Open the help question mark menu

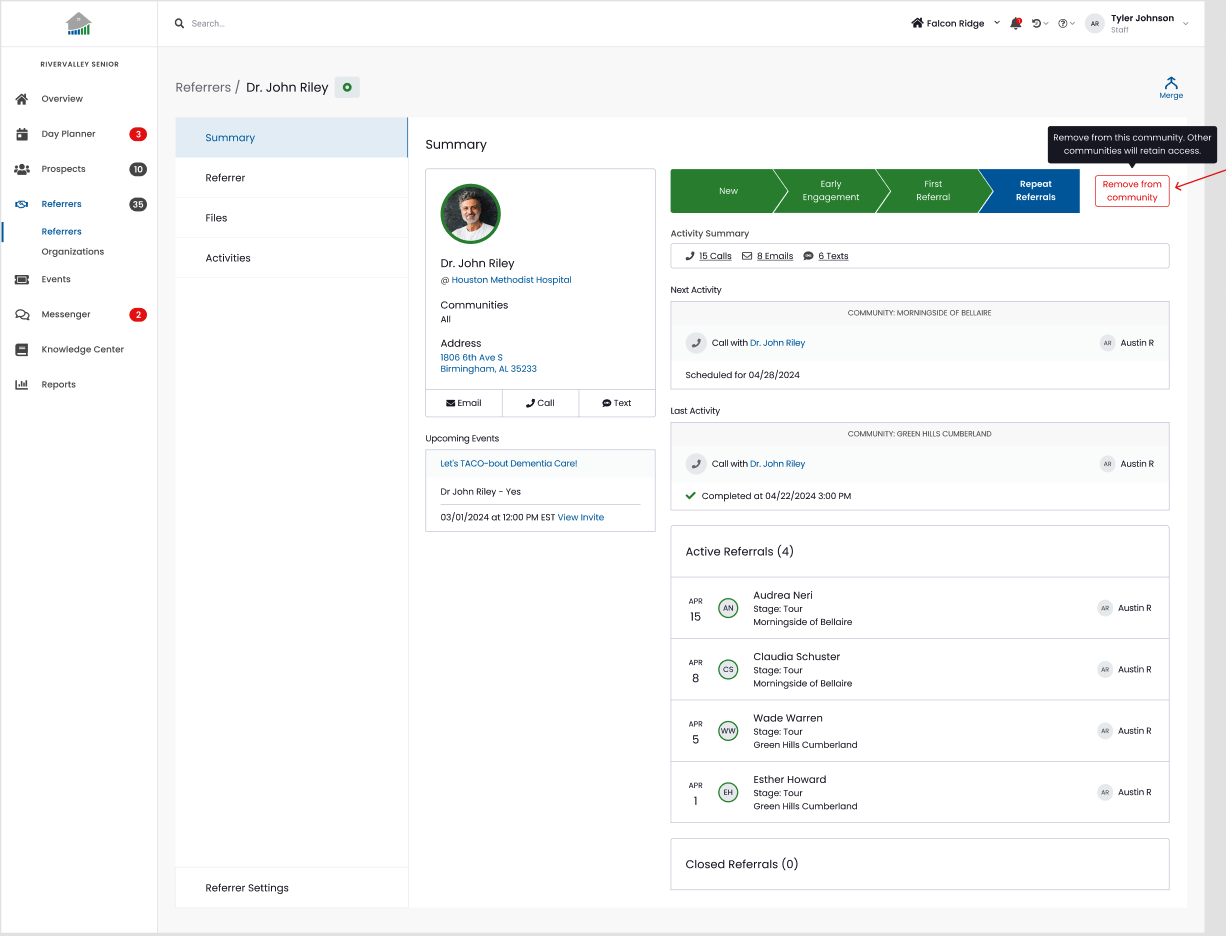click(x=1066, y=23)
